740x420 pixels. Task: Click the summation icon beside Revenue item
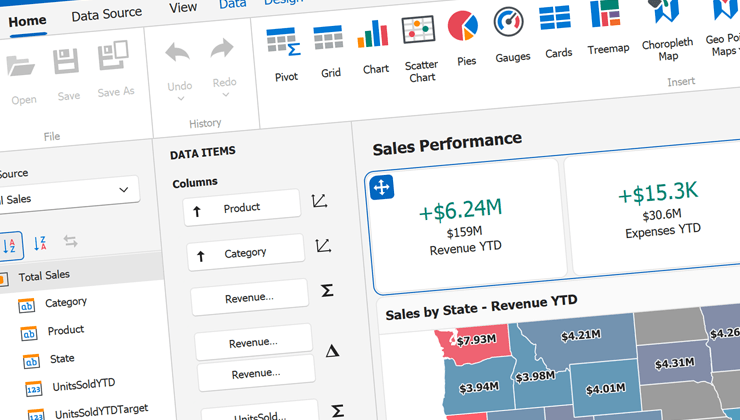(x=327, y=291)
